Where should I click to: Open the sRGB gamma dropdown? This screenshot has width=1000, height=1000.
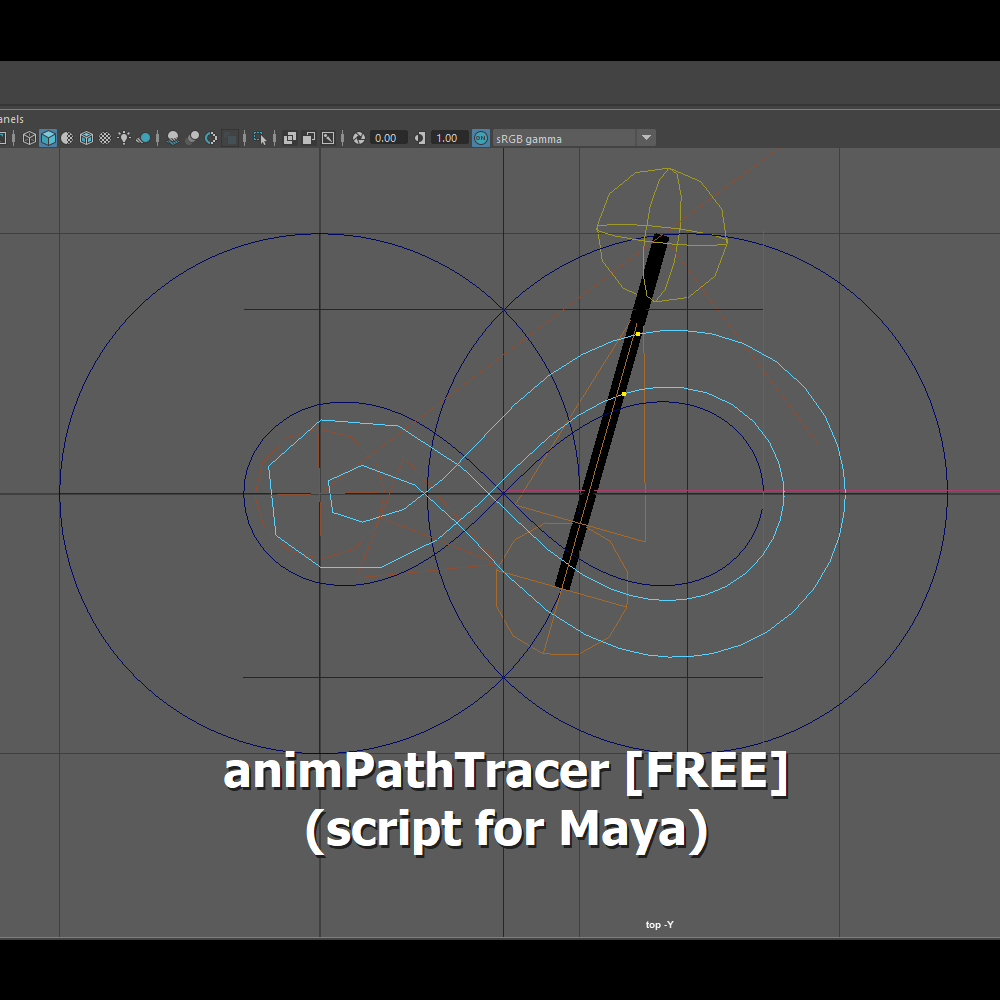[x=574, y=138]
